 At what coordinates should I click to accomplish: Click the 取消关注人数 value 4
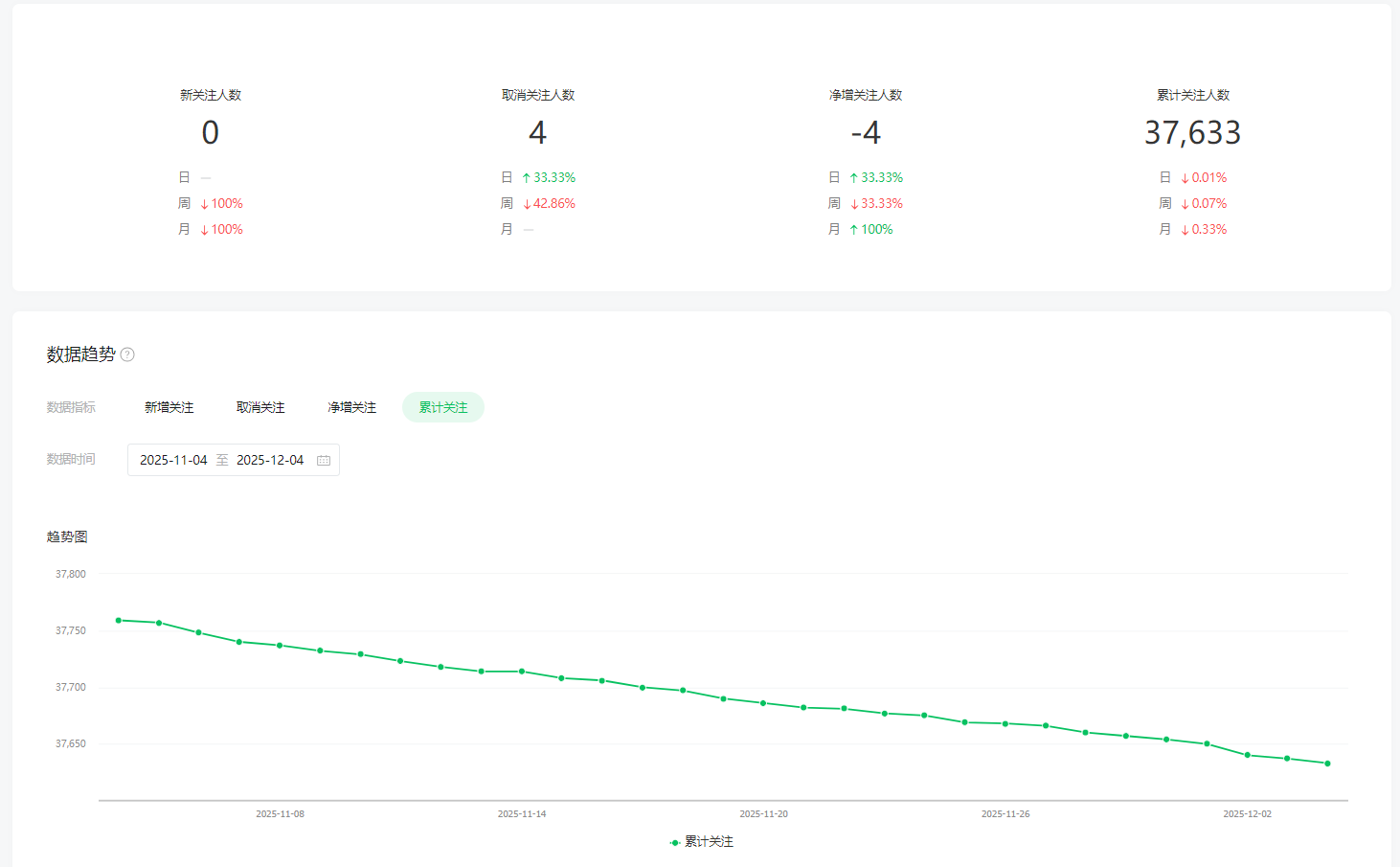pyautogui.click(x=537, y=133)
